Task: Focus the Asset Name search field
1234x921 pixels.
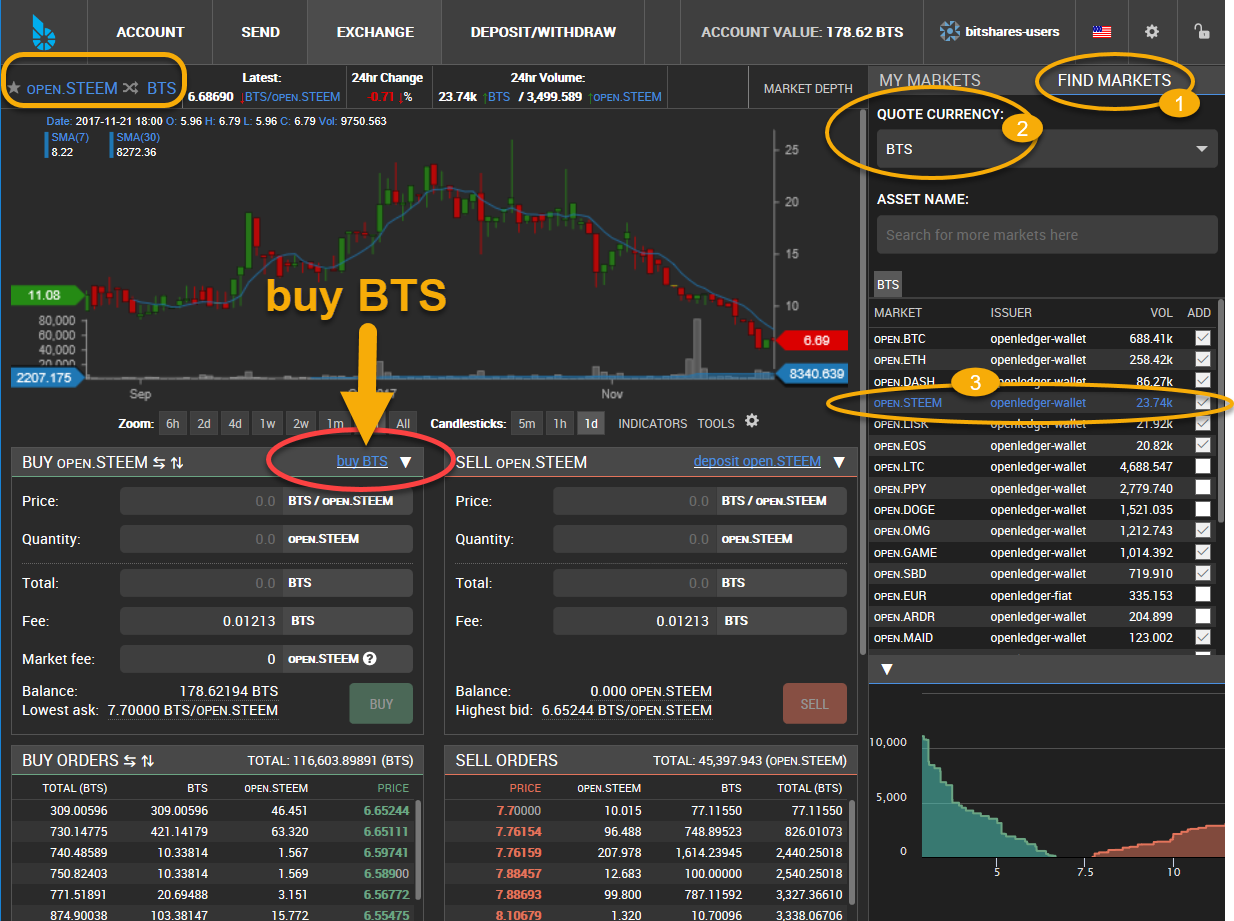Action: click(x=1047, y=235)
